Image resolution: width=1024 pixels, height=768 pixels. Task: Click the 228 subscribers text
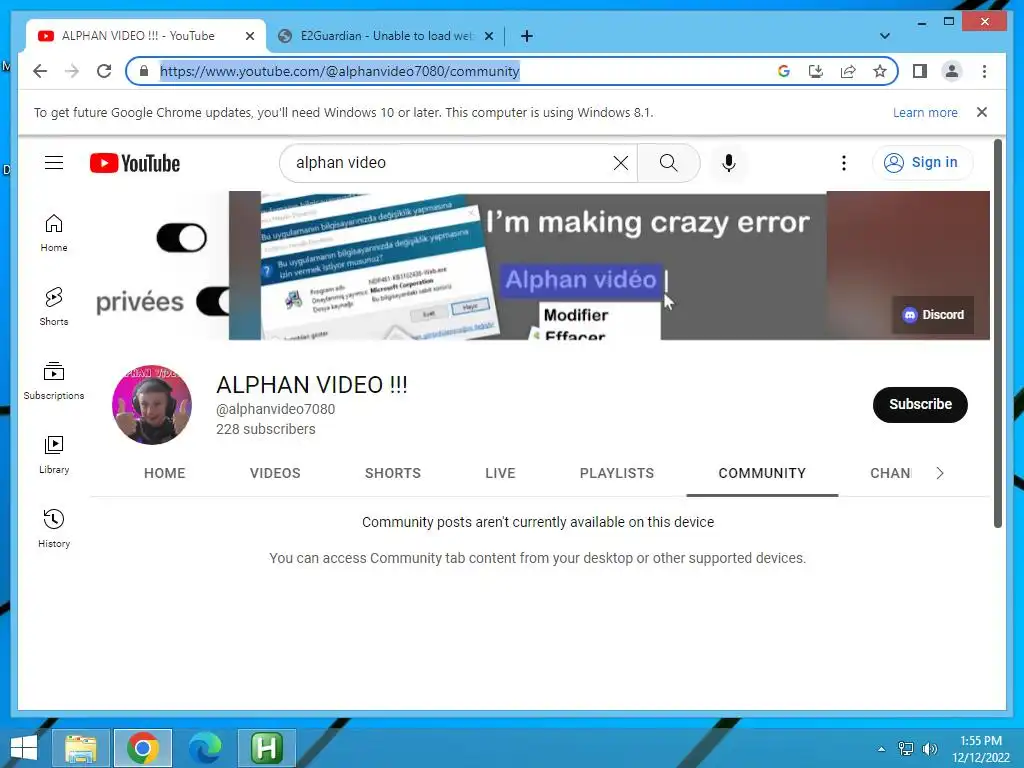click(x=266, y=429)
